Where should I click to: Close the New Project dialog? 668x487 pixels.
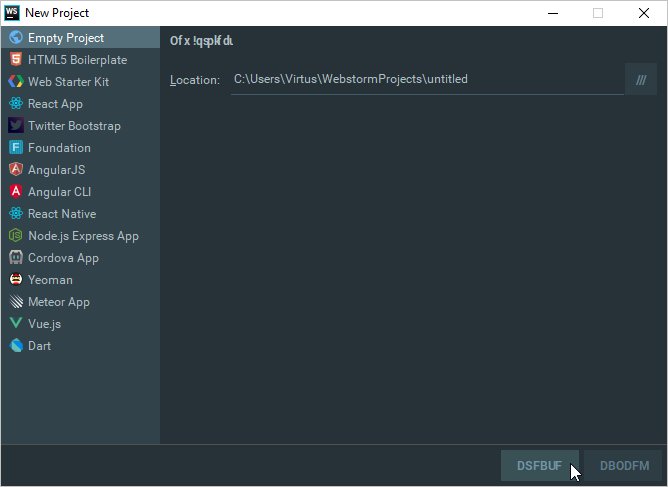644,13
